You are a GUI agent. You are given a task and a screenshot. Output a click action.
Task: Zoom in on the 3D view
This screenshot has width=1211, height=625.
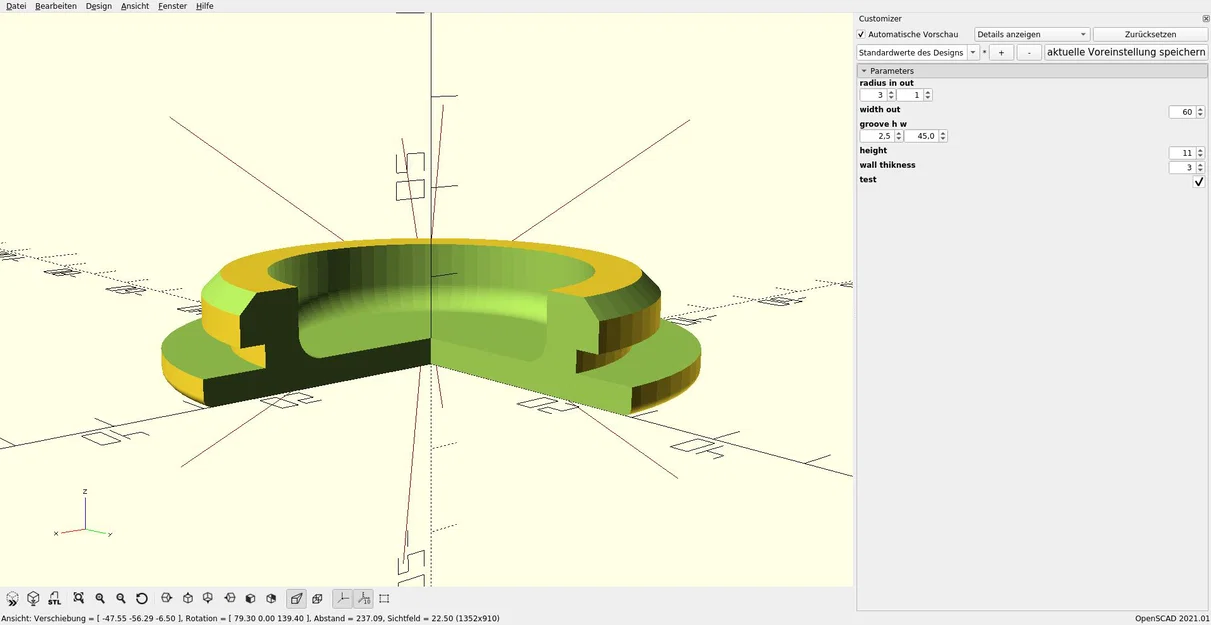100,598
